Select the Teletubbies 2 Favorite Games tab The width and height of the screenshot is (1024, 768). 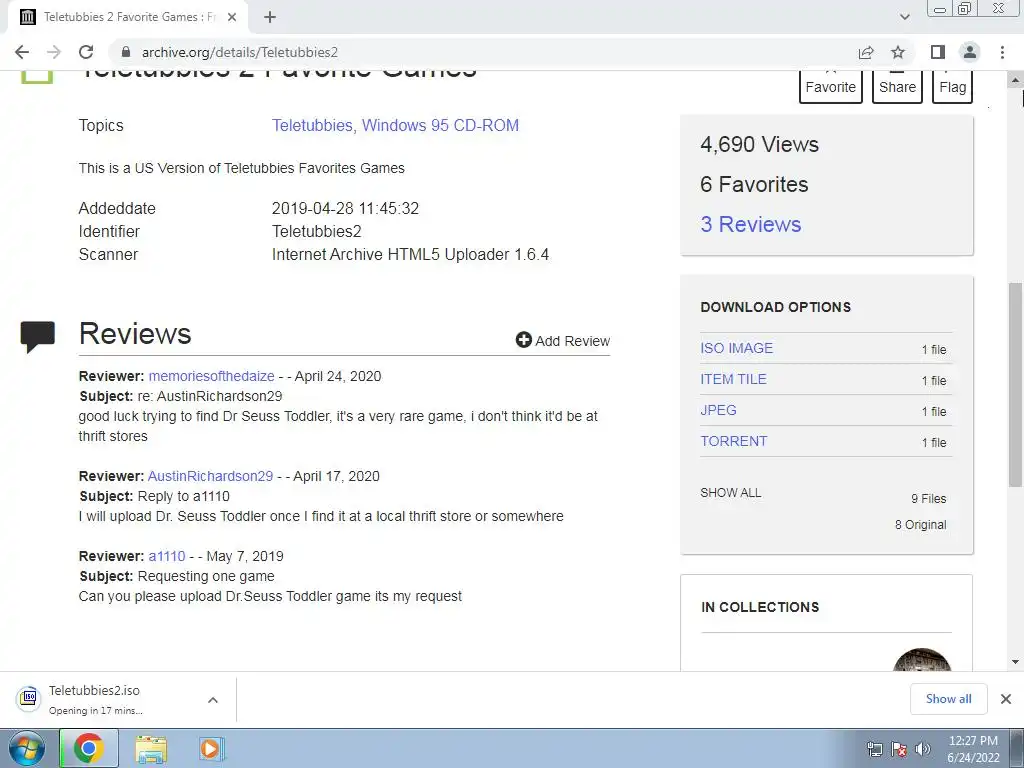point(128,18)
